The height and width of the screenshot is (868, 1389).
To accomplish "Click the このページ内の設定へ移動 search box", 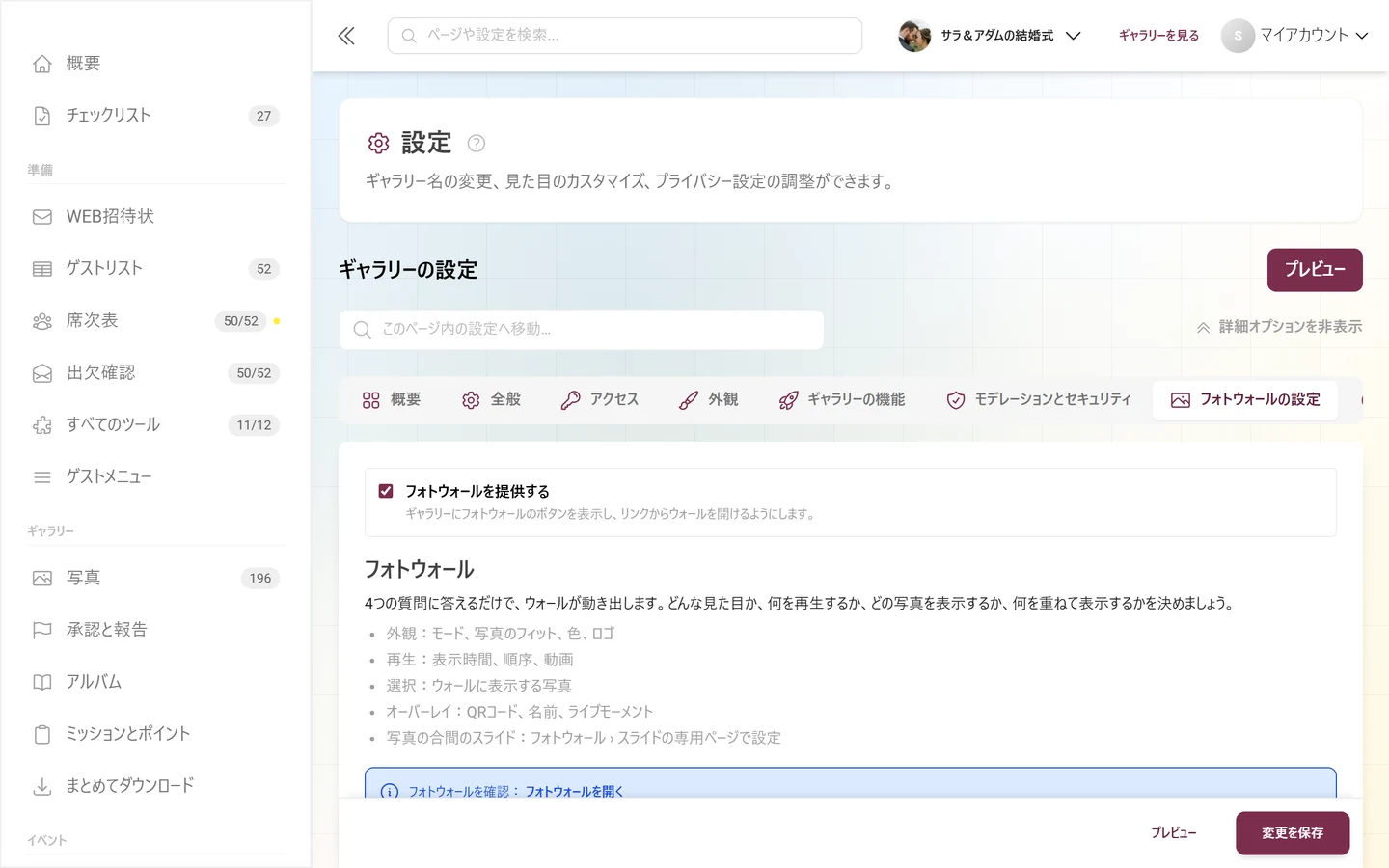I will click(x=582, y=330).
